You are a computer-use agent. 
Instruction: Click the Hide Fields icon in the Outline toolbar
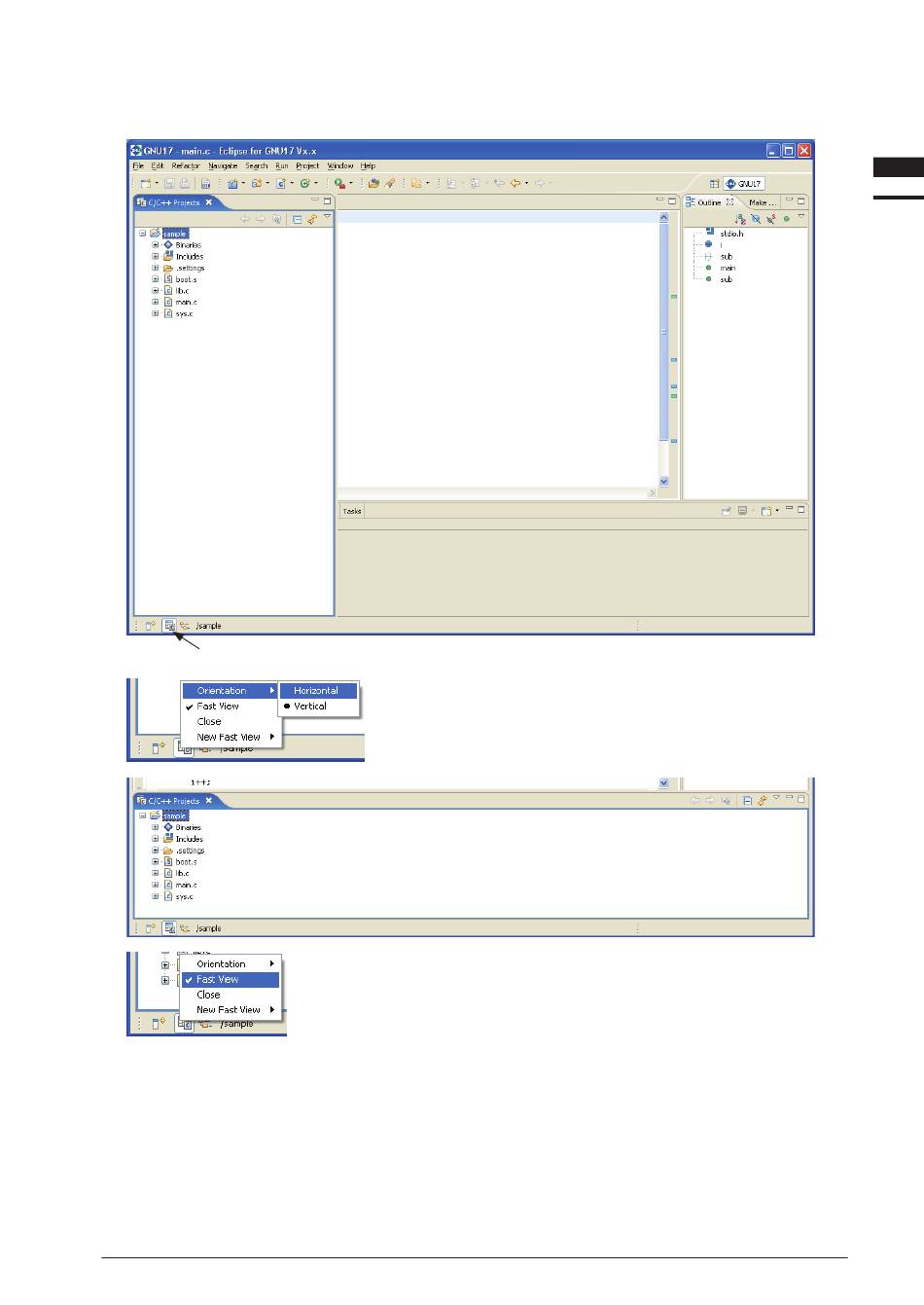coord(756,219)
